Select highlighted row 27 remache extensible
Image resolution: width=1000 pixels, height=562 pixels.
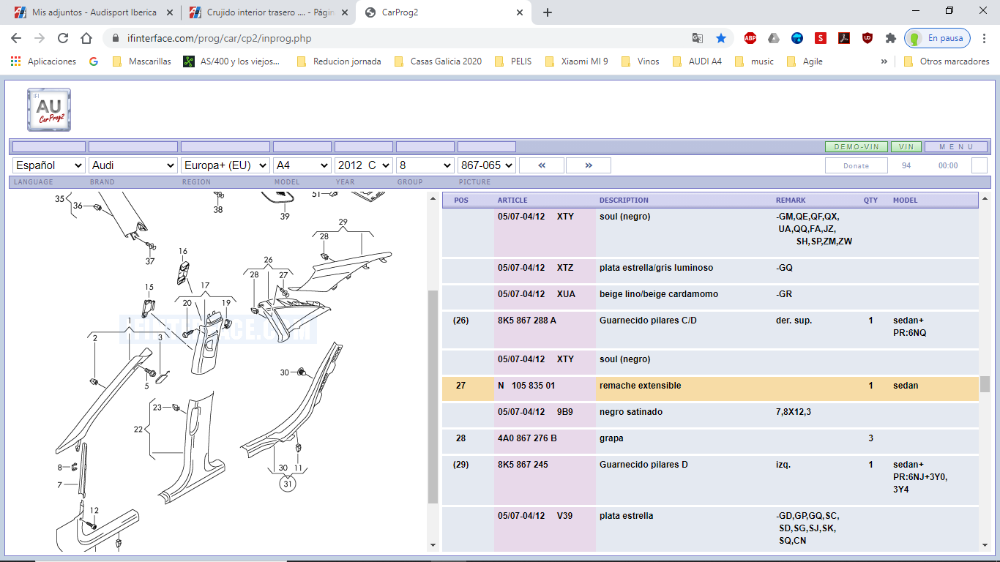point(710,386)
